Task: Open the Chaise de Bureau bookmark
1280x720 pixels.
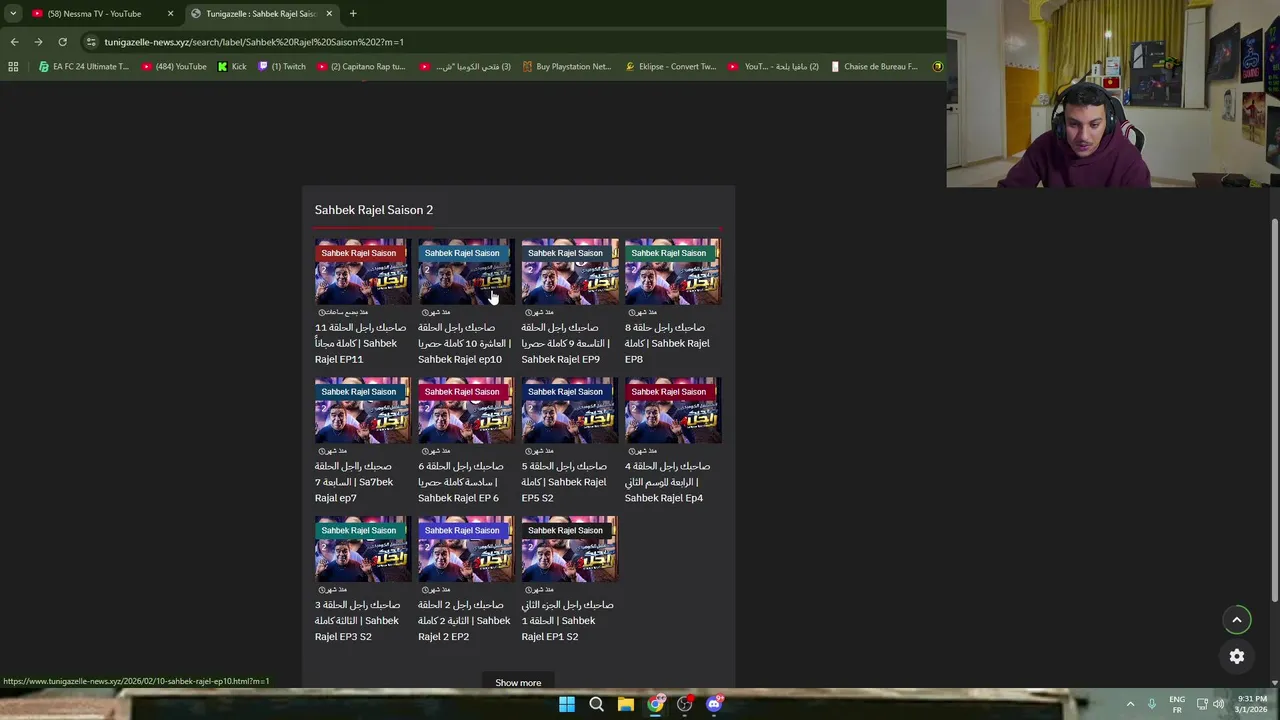Action: click(874, 67)
